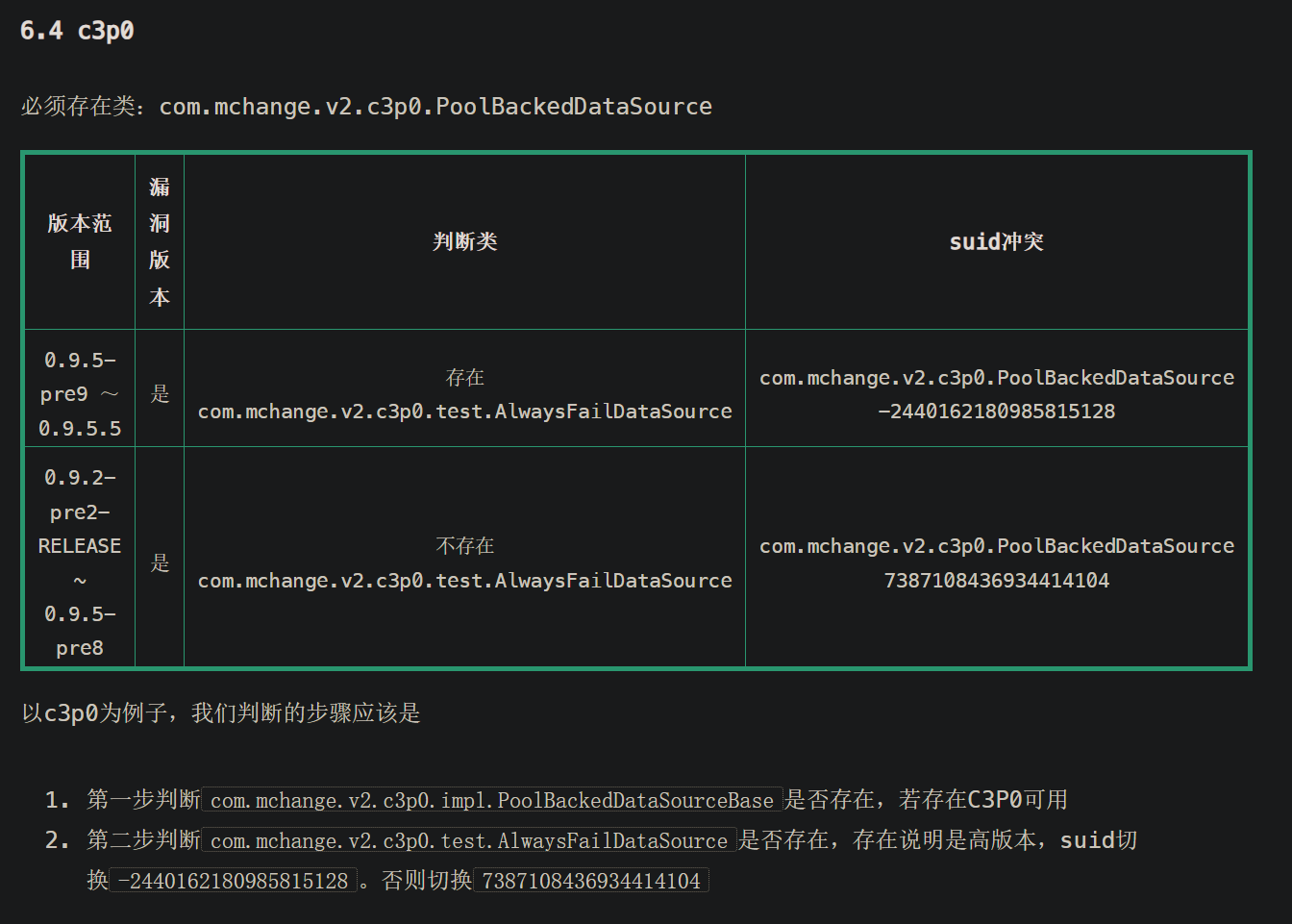Select the "0.9.2-pre2-RELEASE ~ 0.9.5-pre8" version cell
Viewport: 1292px width, 924px height.
80,562
